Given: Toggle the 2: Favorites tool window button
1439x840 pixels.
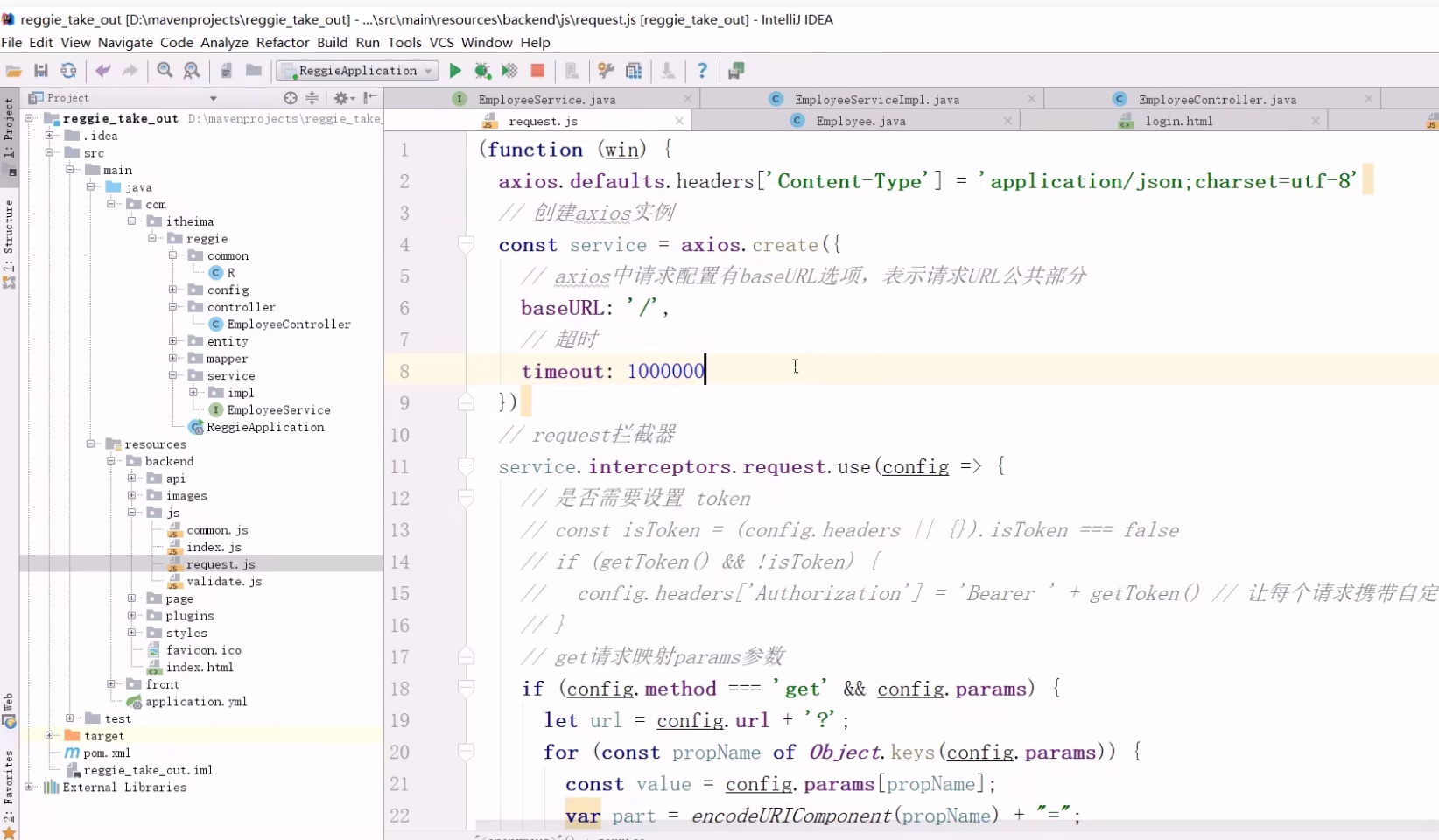Looking at the screenshot, I should [10, 794].
